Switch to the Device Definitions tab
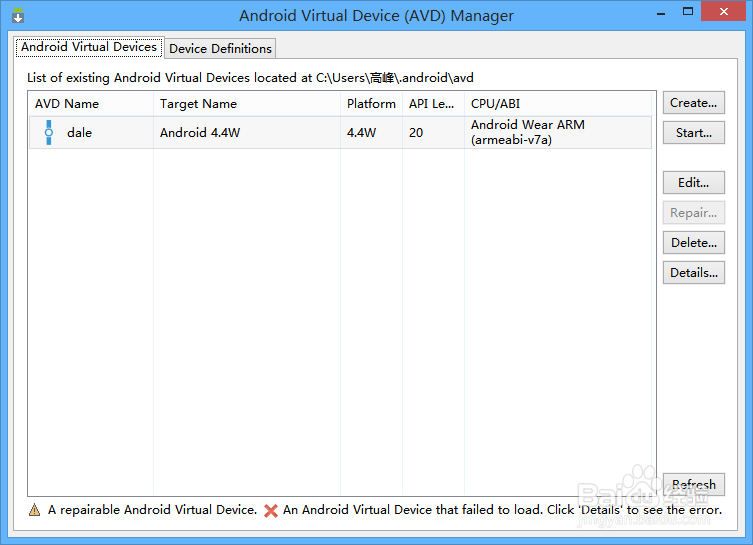753x545 pixels. [x=220, y=48]
